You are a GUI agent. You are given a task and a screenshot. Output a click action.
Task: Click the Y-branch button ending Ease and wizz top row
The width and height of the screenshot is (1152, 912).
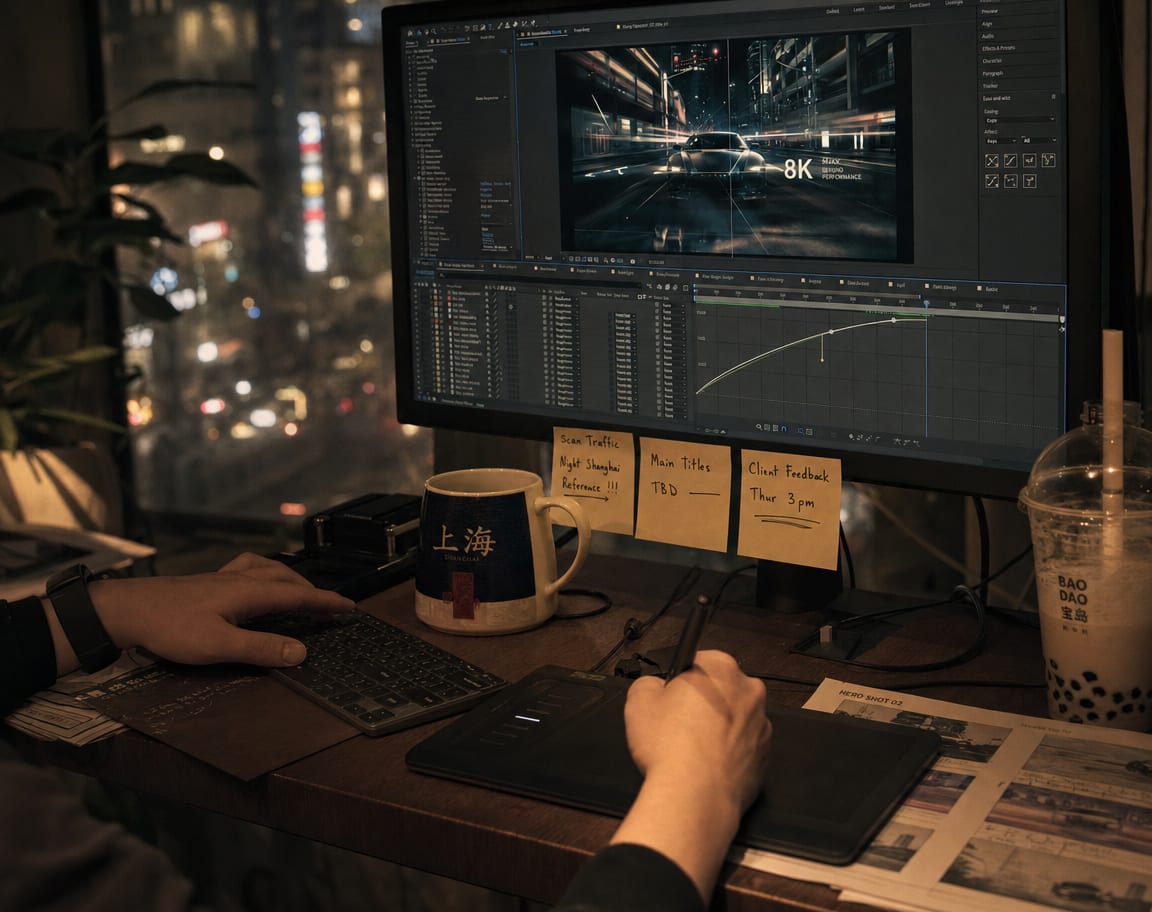coord(1048,160)
